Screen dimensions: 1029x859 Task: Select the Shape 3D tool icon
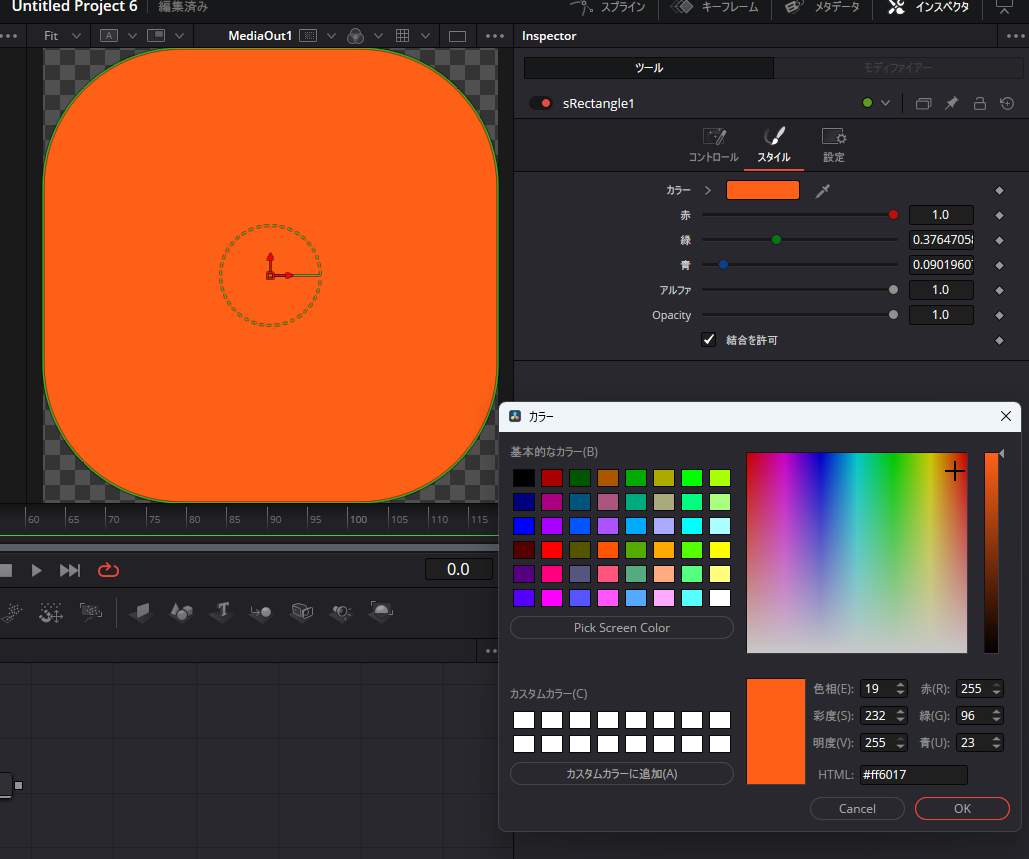pos(181,612)
